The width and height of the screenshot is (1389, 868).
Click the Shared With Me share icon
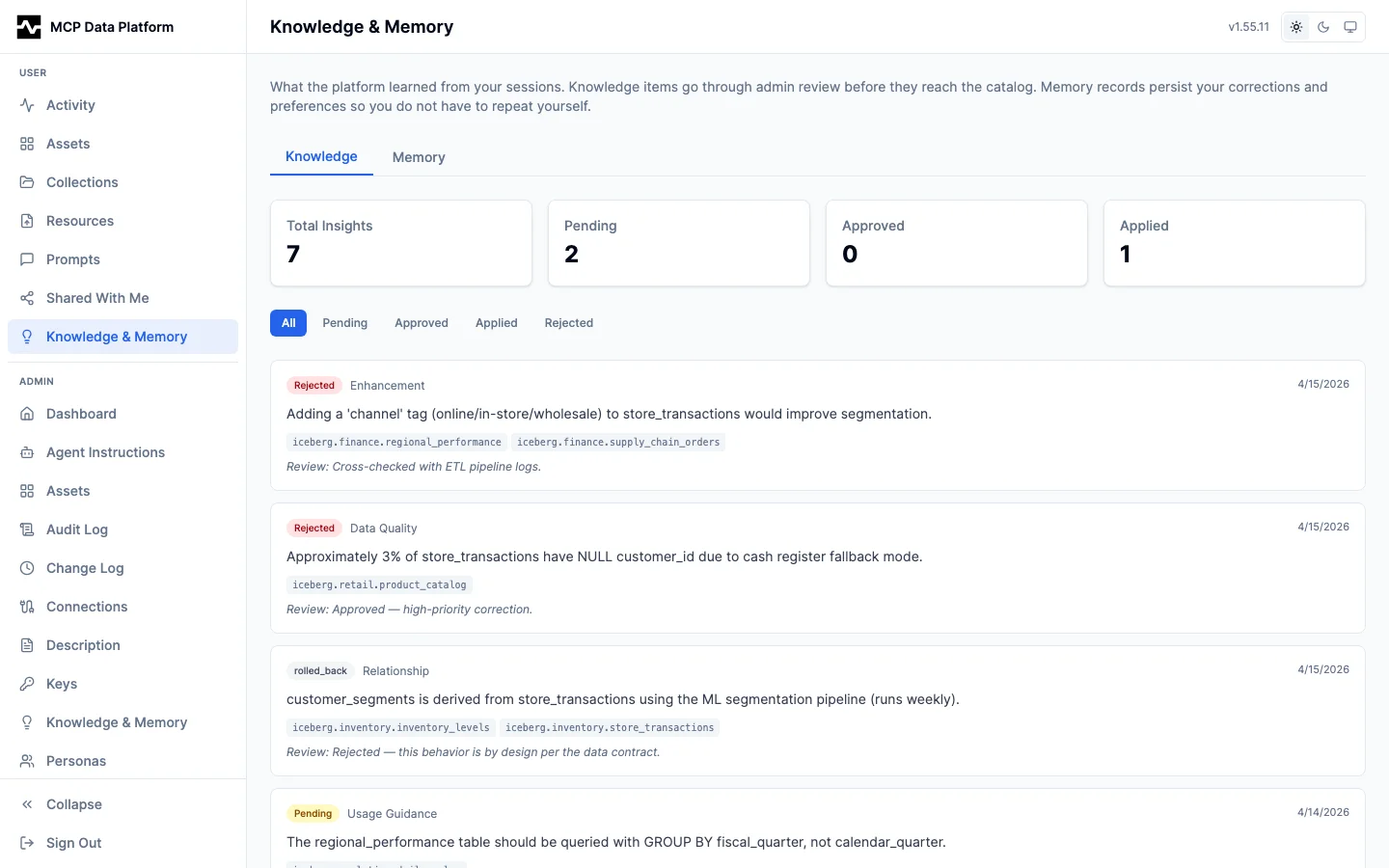click(27, 298)
